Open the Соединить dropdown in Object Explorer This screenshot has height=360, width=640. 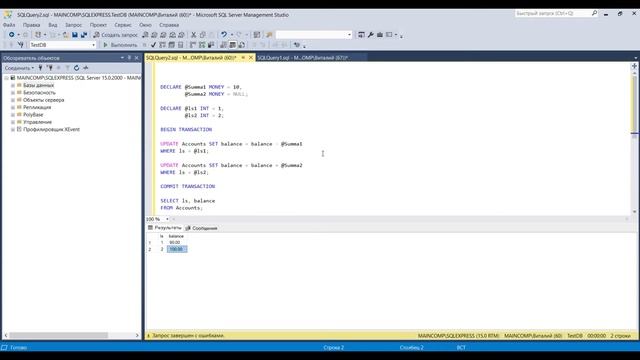(x=19, y=68)
